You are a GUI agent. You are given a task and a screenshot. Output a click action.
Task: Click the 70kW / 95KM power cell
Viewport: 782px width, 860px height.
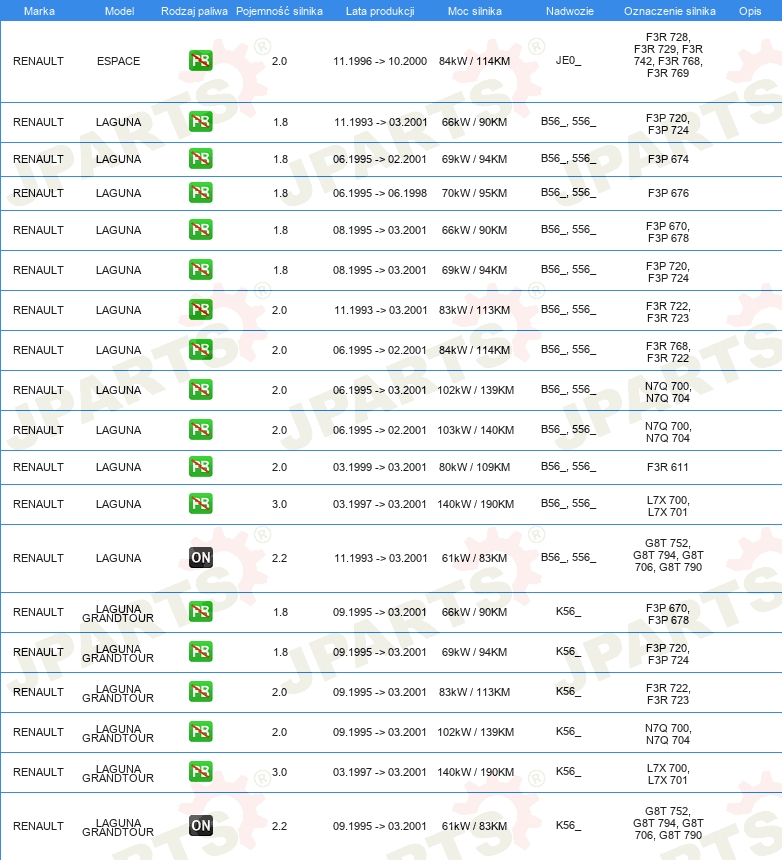click(474, 193)
